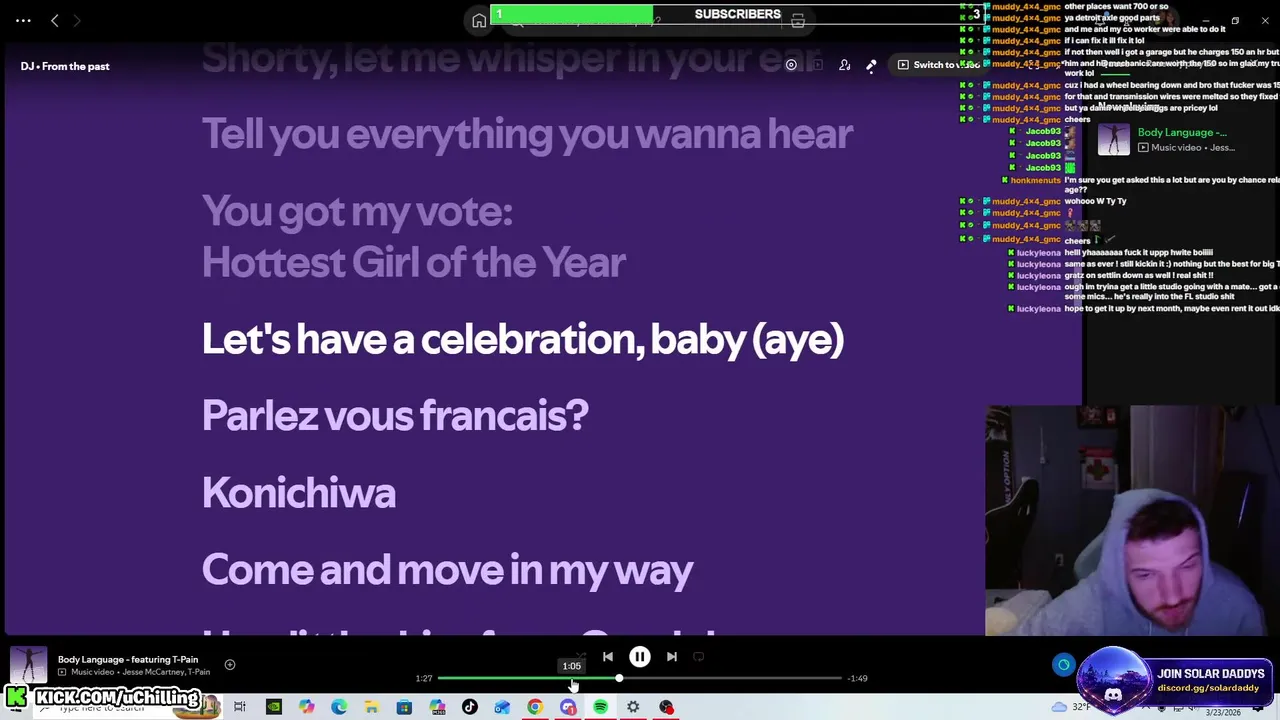Open File Explorer from the taskbar
1280x720 pixels.
coord(371,707)
